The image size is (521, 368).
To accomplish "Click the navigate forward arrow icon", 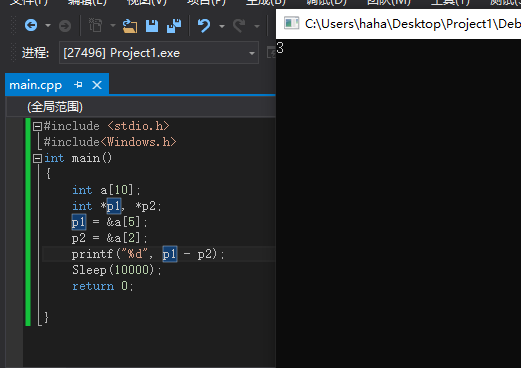I will (x=65, y=26).
